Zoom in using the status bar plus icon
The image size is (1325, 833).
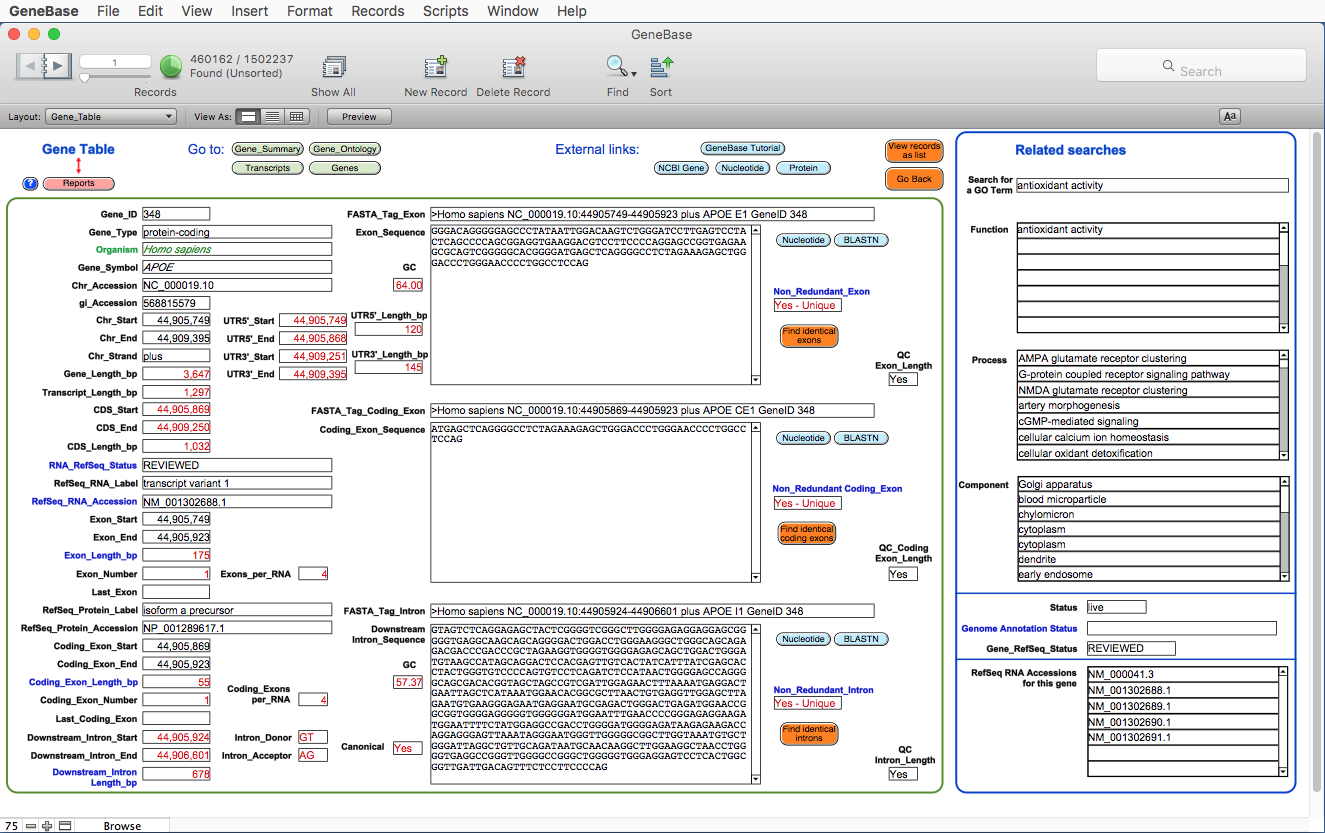tap(47, 826)
